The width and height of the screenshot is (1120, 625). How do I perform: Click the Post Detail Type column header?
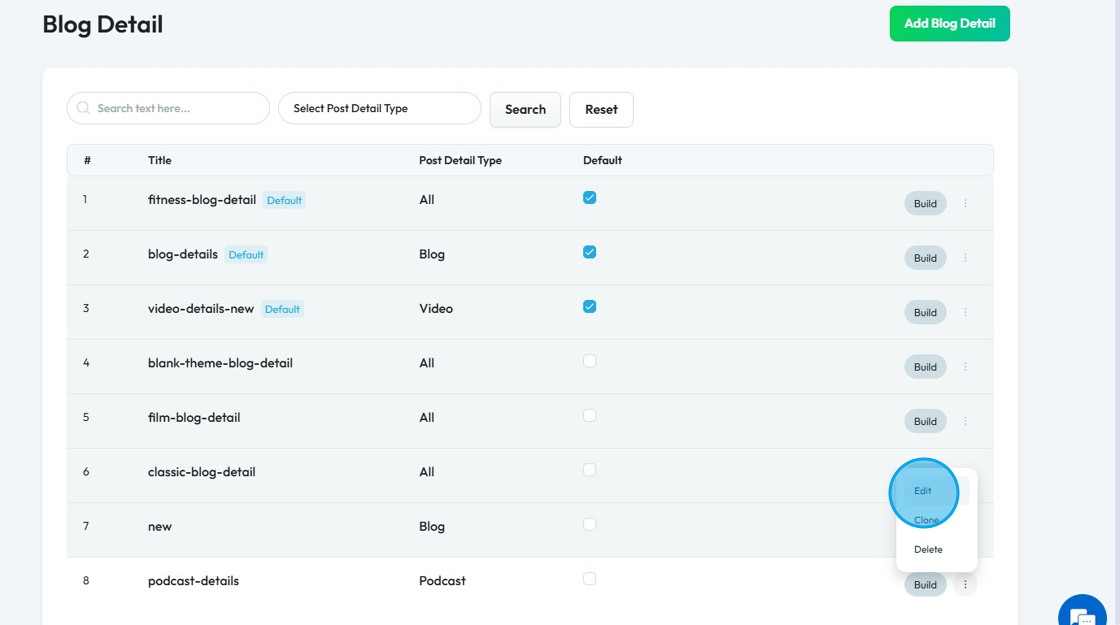pos(460,160)
